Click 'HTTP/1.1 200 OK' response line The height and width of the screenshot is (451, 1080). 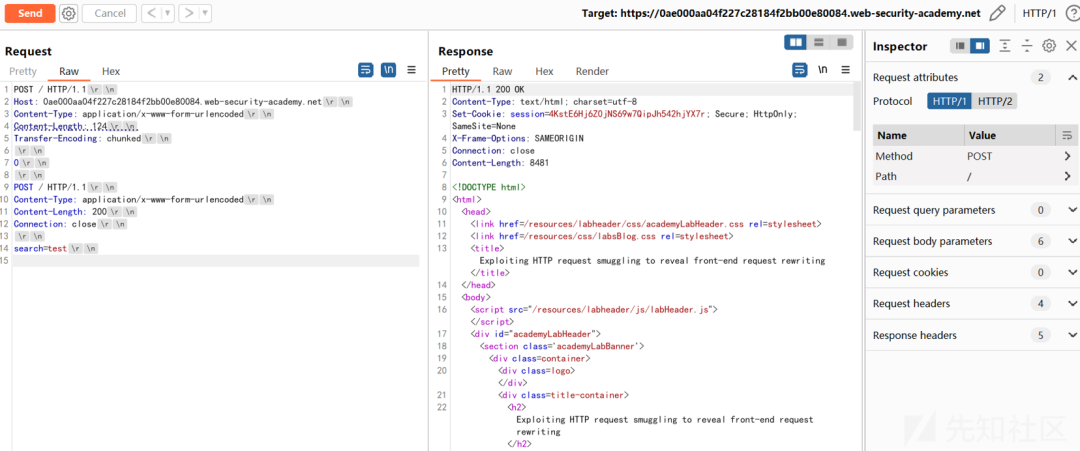tap(490, 89)
